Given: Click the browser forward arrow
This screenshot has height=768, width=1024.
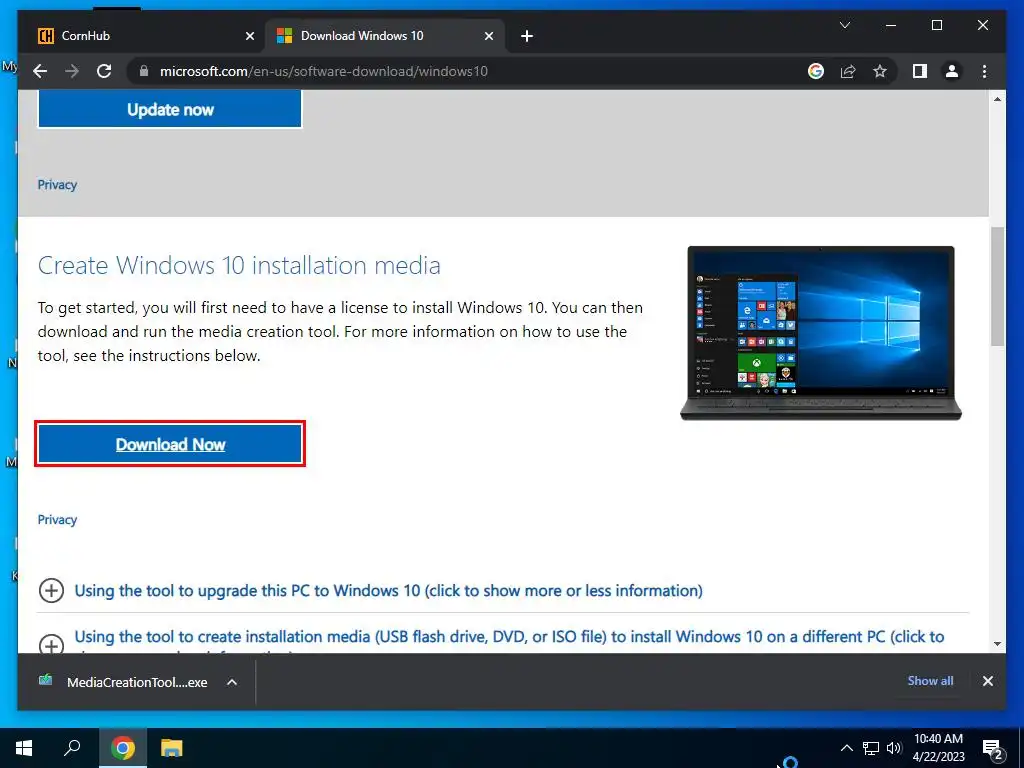Looking at the screenshot, I should [72, 71].
